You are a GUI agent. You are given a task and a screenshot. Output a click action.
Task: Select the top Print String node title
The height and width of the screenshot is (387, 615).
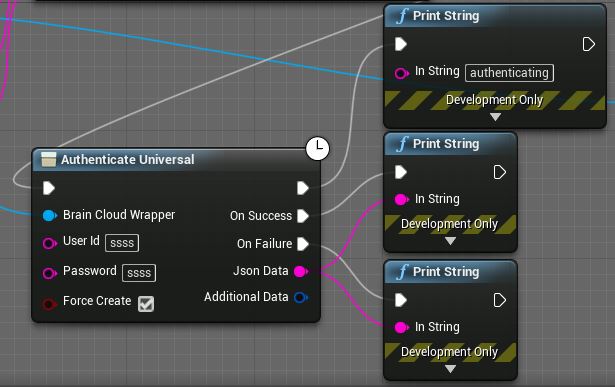click(446, 16)
